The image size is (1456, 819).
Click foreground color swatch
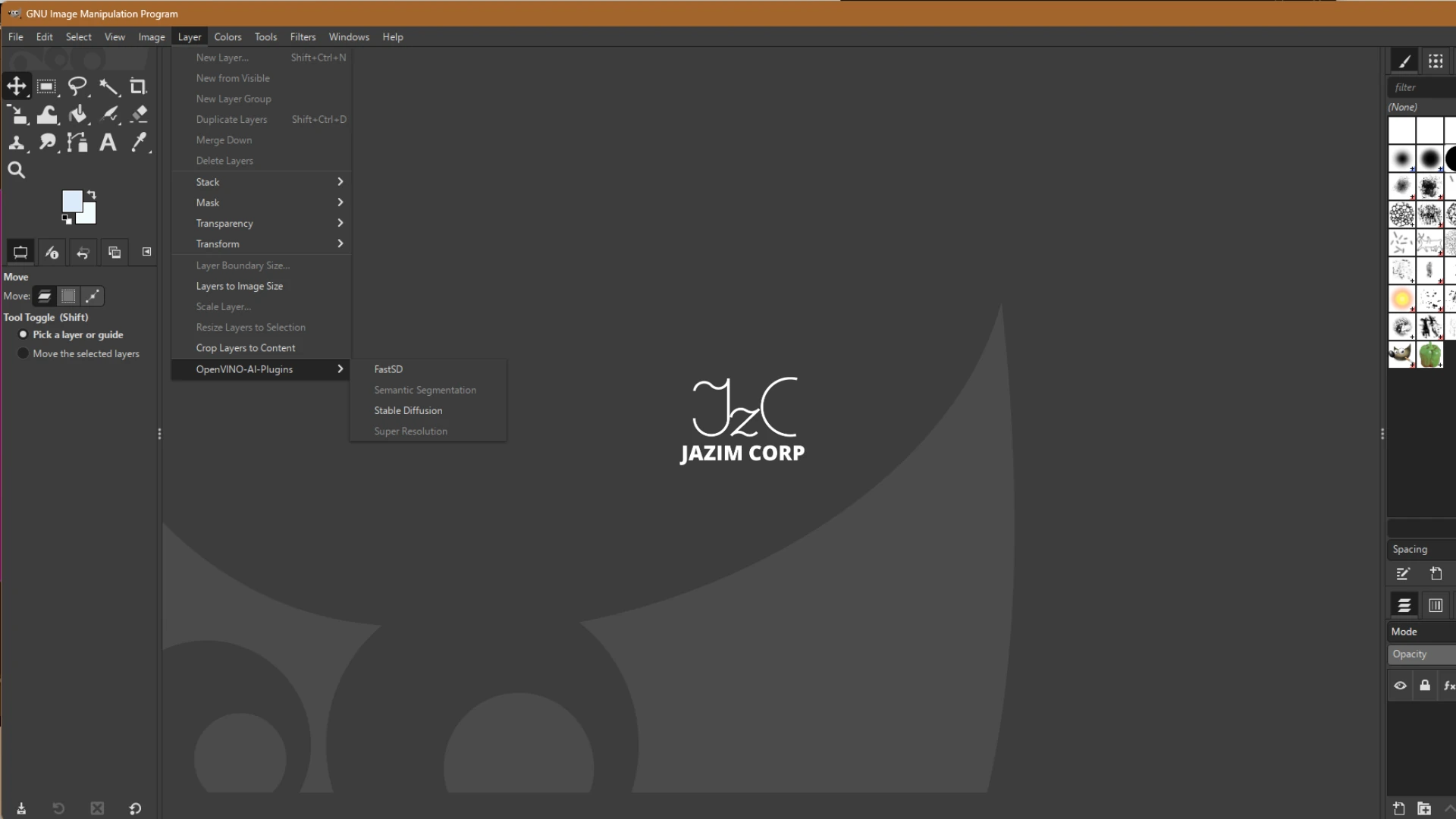click(72, 201)
